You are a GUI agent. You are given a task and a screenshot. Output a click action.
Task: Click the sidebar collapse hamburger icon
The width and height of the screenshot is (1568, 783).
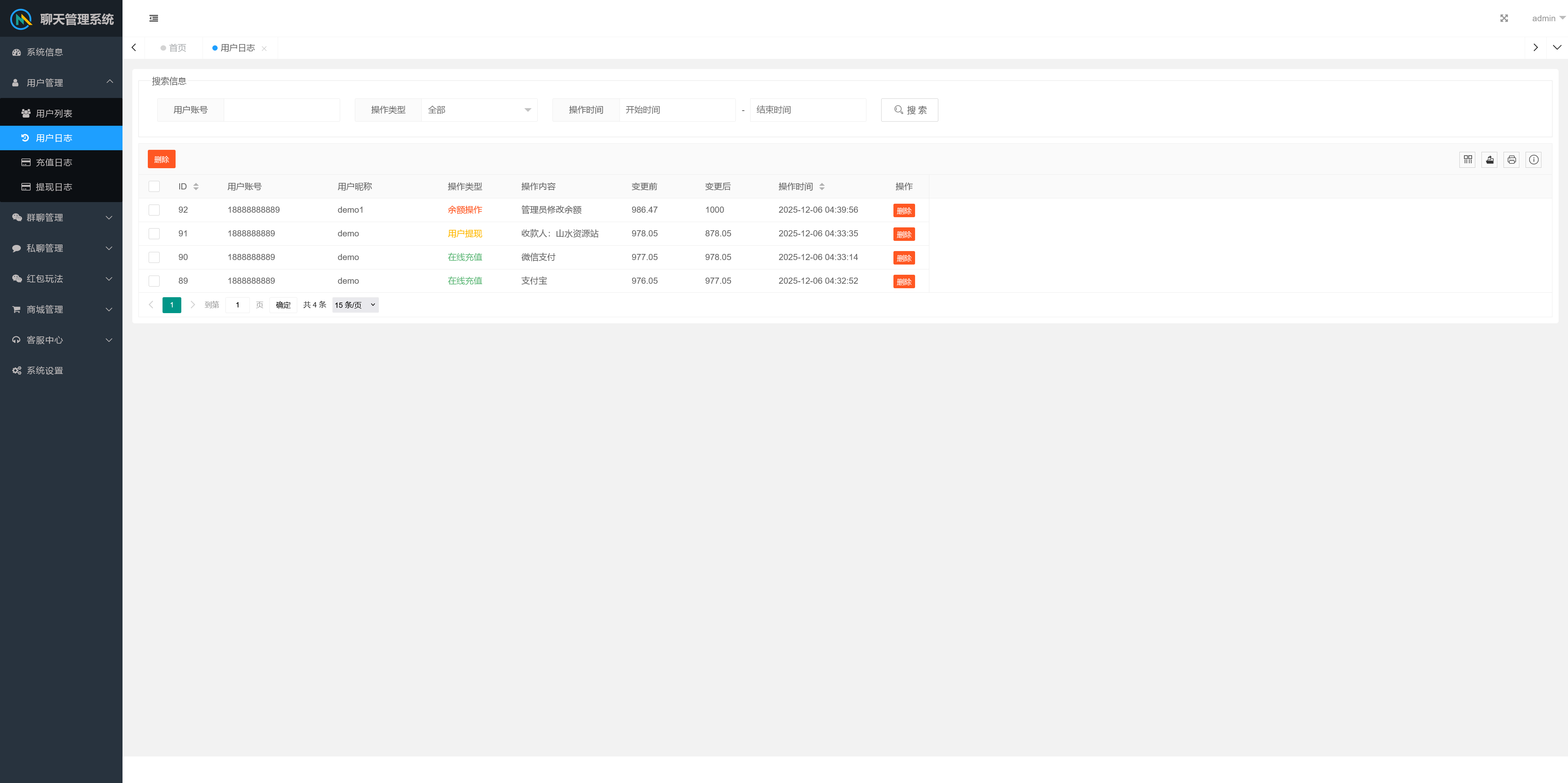pyautogui.click(x=154, y=18)
